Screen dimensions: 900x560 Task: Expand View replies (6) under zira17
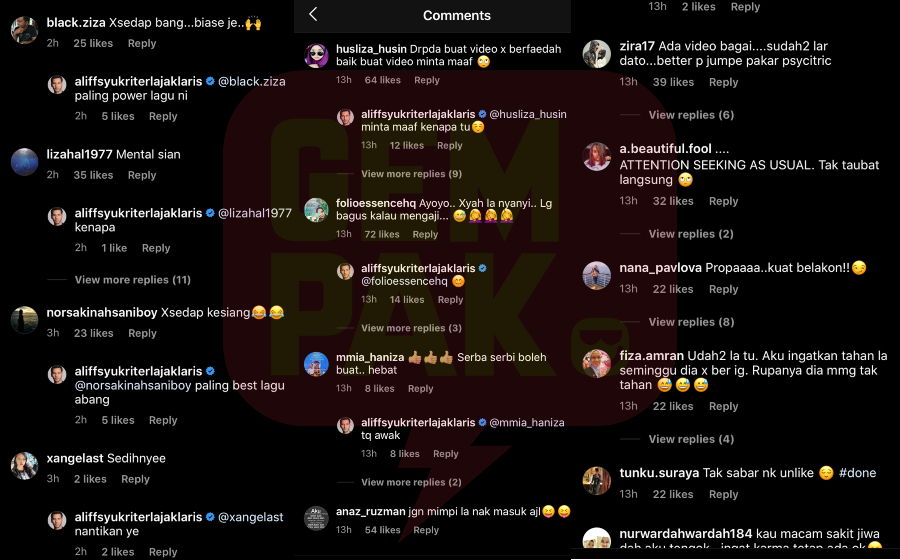pyautogui.click(x=691, y=115)
